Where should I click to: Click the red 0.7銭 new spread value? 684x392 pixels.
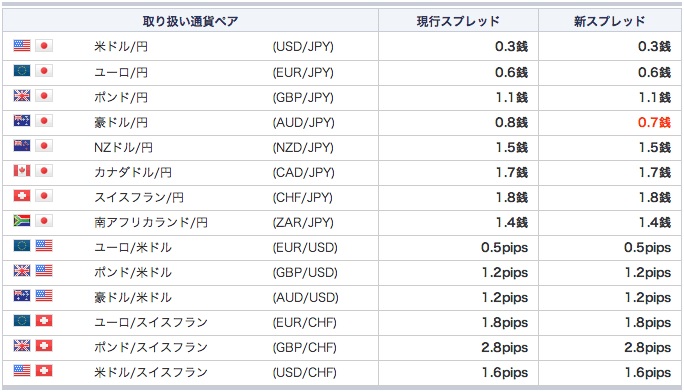(x=654, y=122)
